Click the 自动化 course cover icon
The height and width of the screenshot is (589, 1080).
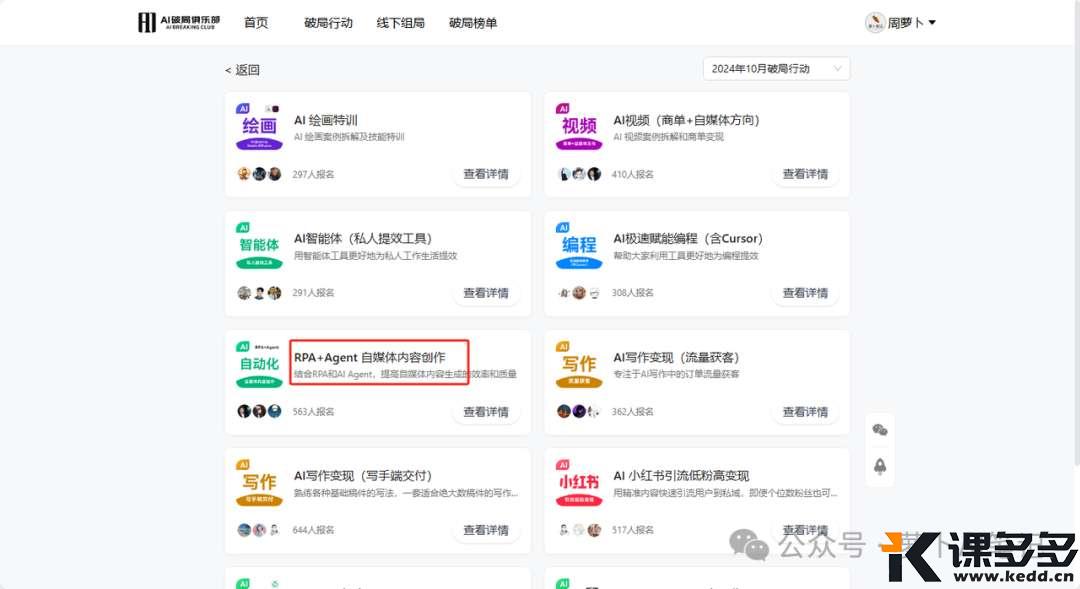click(x=259, y=365)
